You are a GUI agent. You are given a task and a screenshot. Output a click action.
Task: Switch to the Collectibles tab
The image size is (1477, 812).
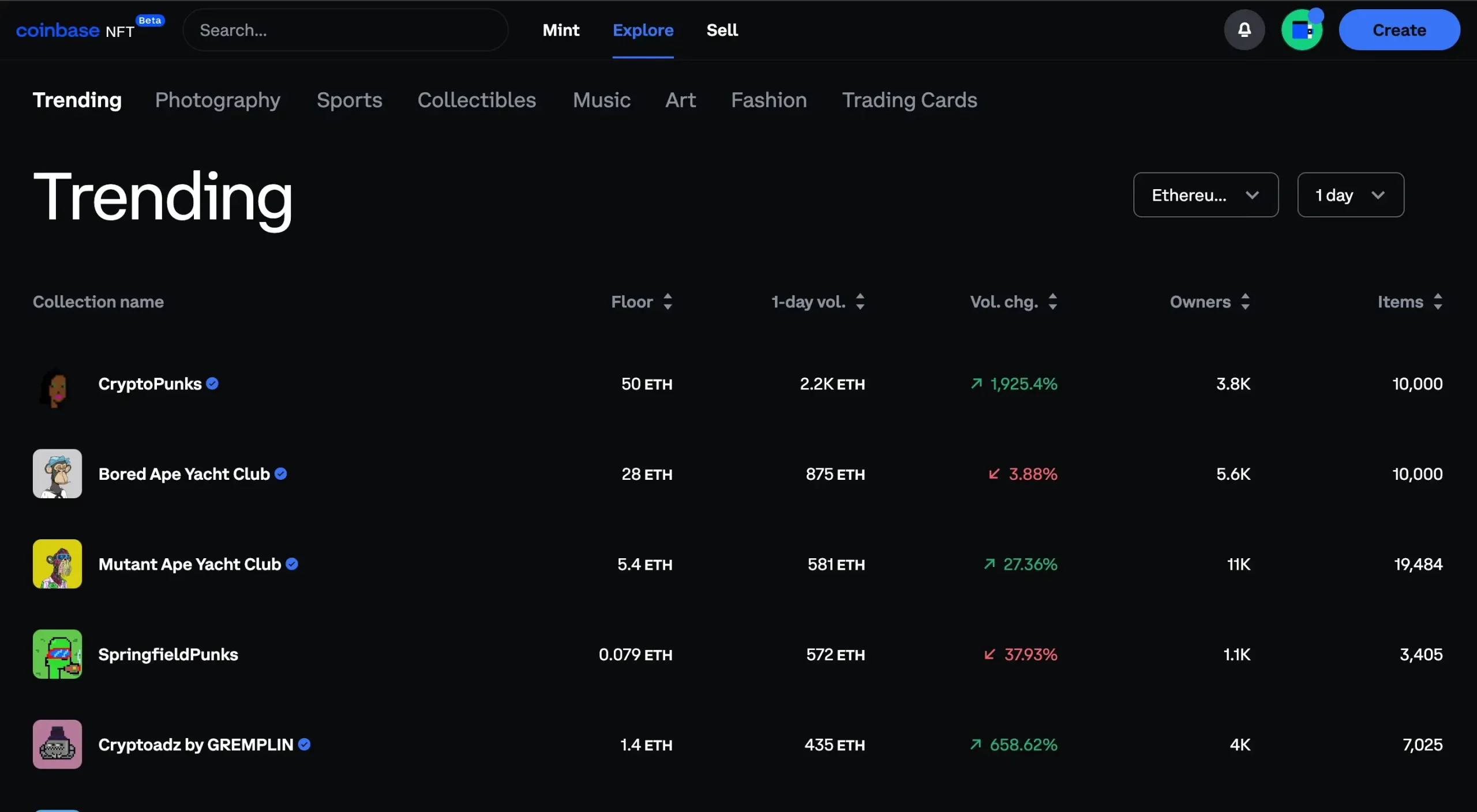click(x=477, y=100)
